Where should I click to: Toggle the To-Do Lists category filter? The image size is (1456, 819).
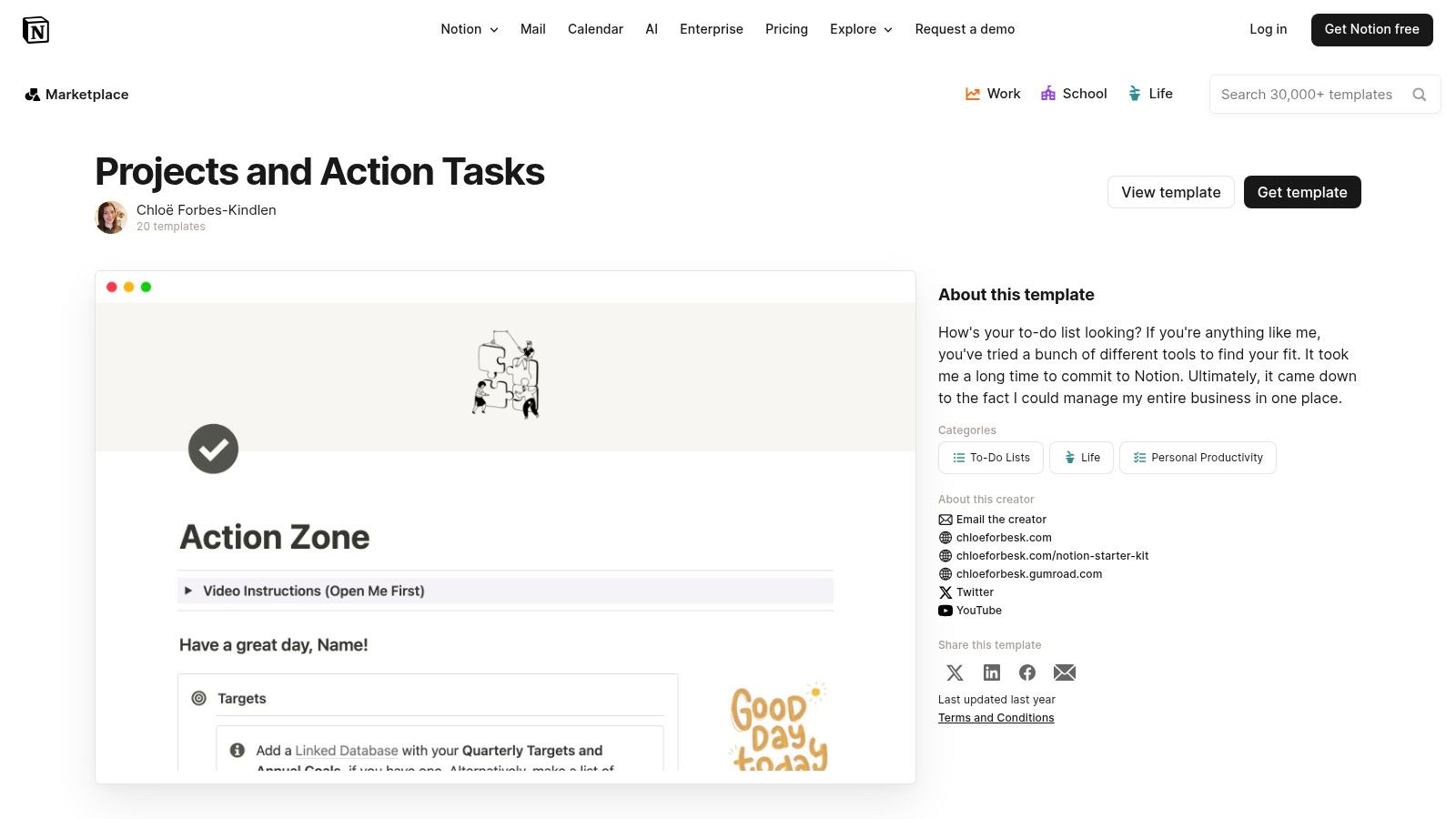pos(990,458)
